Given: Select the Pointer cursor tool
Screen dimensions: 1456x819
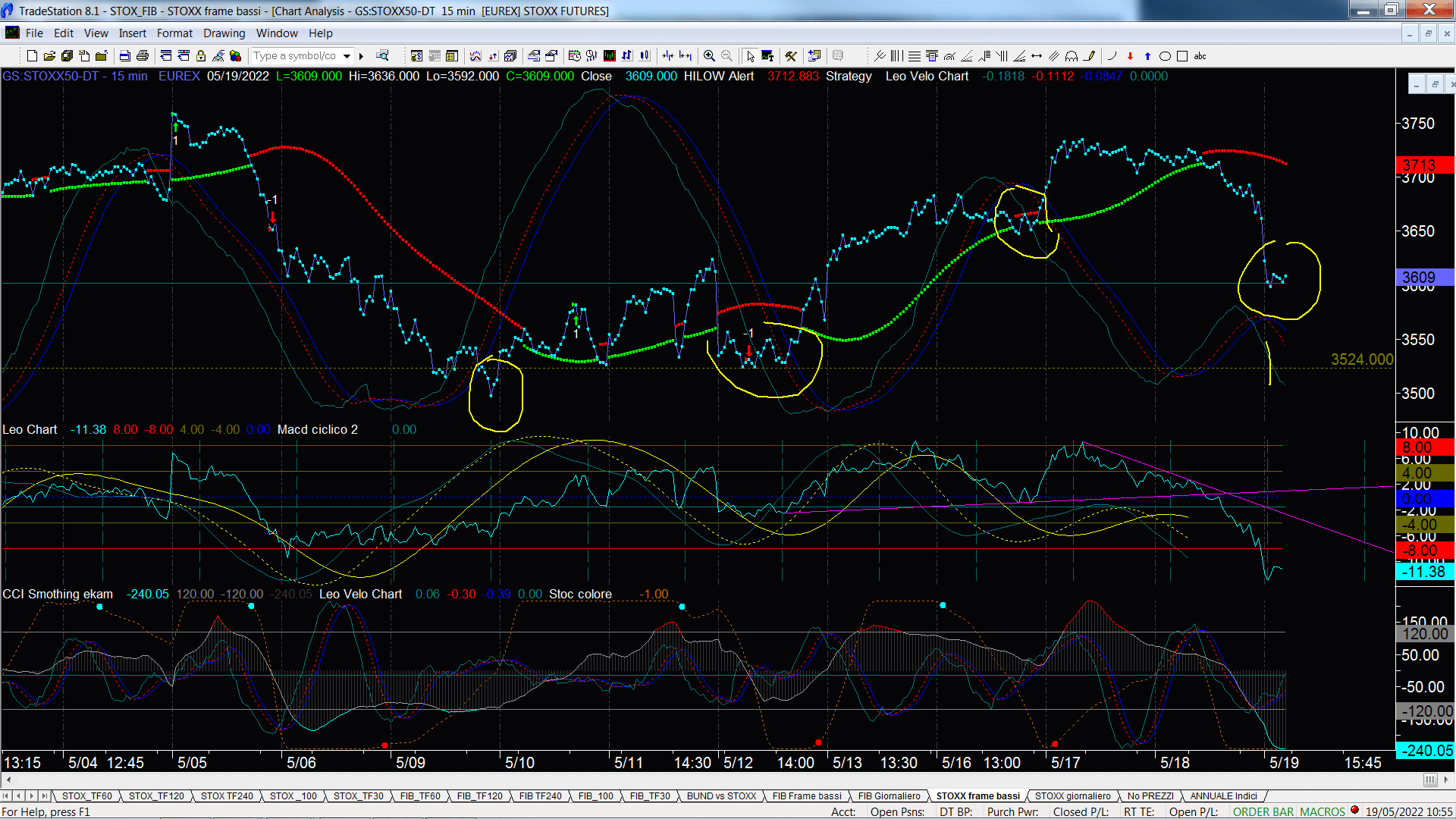Looking at the screenshot, I should (x=750, y=56).
